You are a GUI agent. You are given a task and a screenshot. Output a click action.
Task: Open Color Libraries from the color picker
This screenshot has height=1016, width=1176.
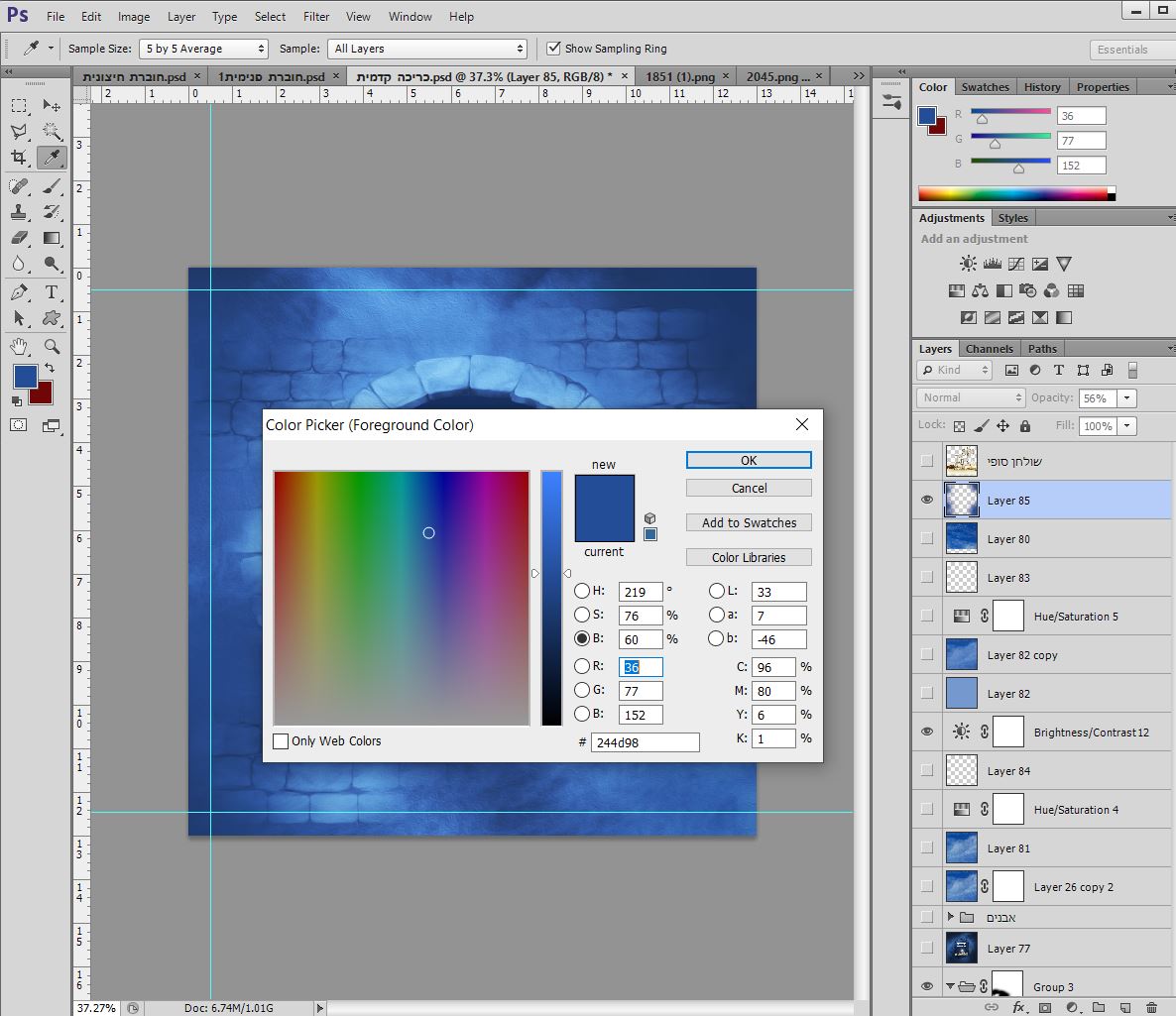[749, 557]
